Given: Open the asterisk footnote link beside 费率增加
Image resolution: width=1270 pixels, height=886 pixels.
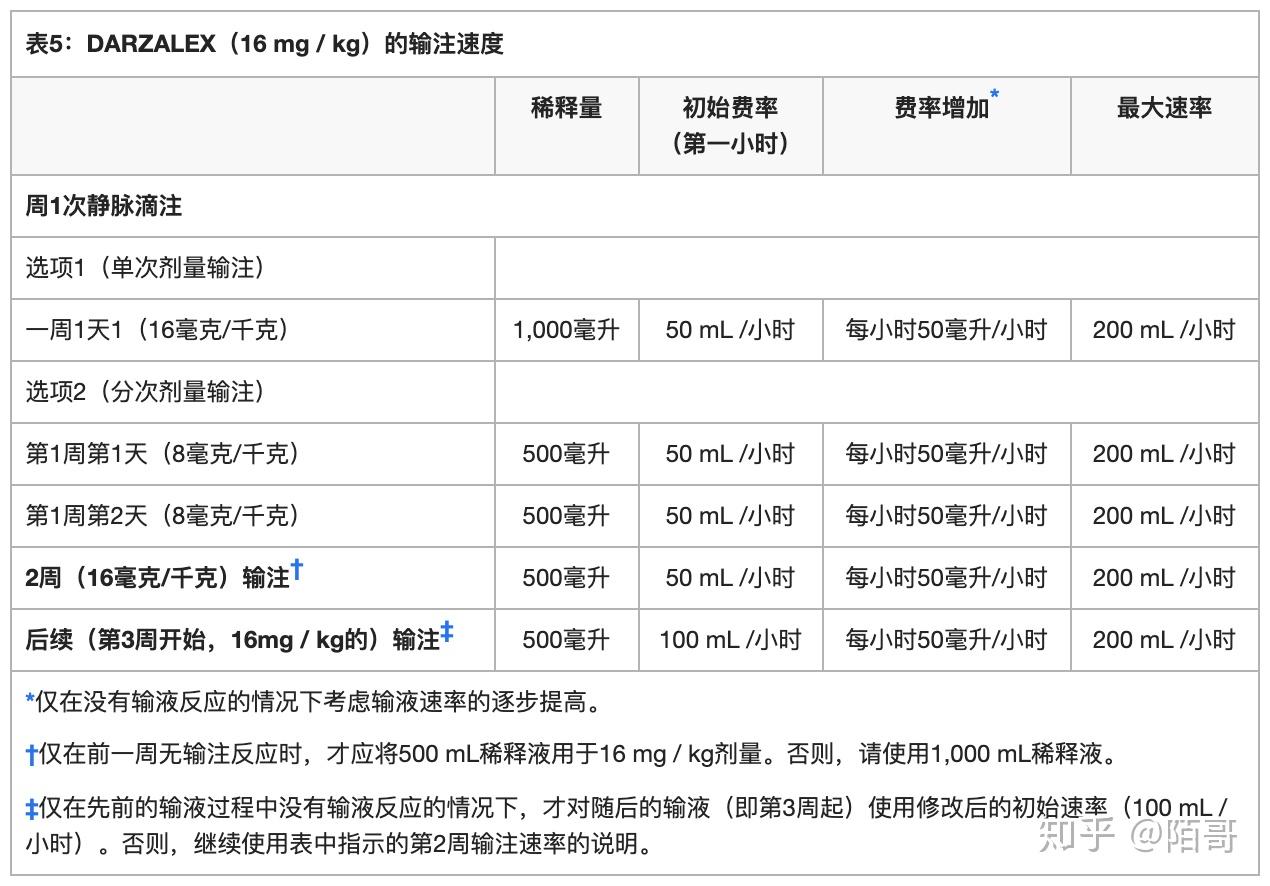Looking at the screenshot, I should (x=994, y=96).
